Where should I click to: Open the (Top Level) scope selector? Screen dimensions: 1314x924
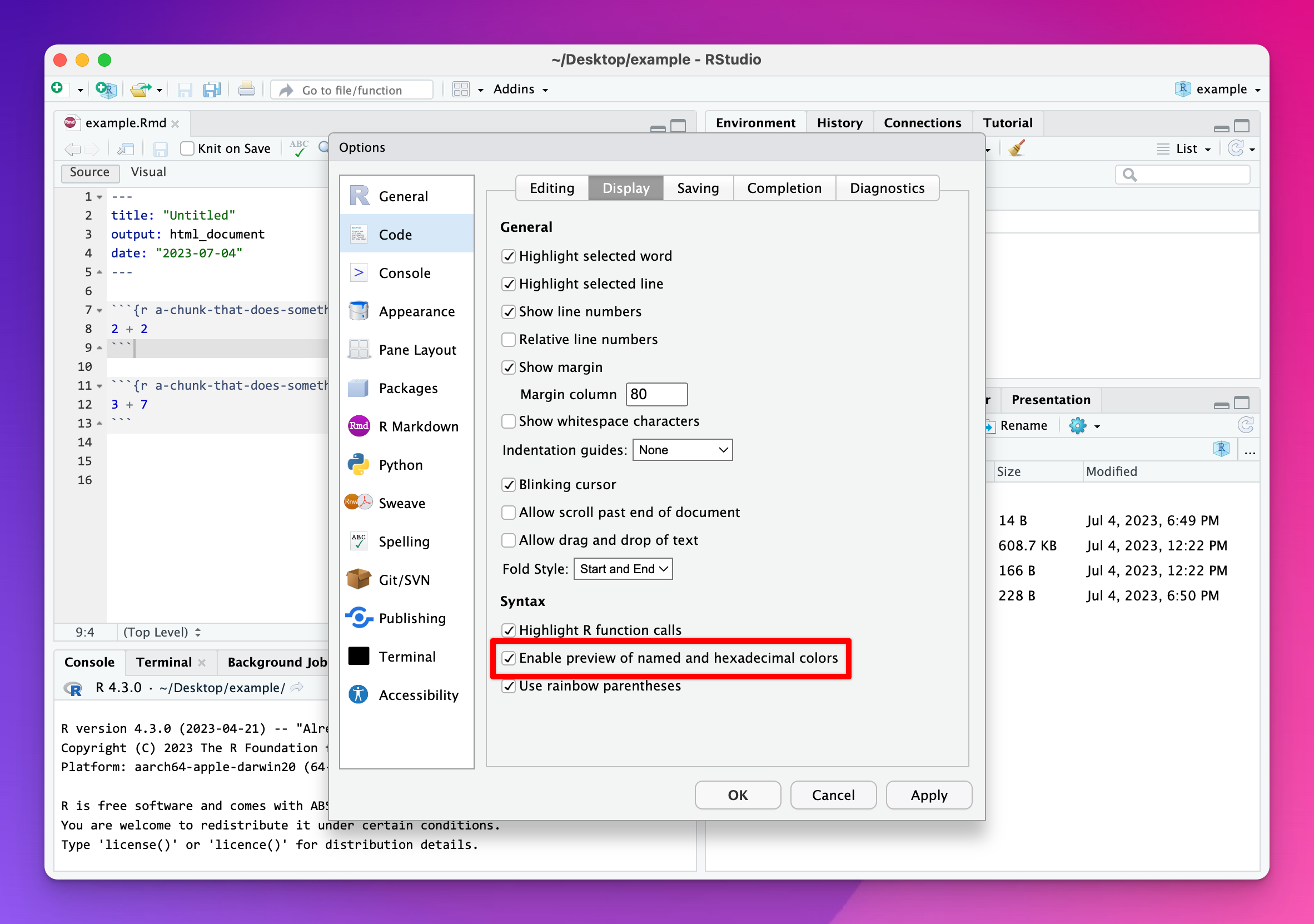tap(162, 632)
